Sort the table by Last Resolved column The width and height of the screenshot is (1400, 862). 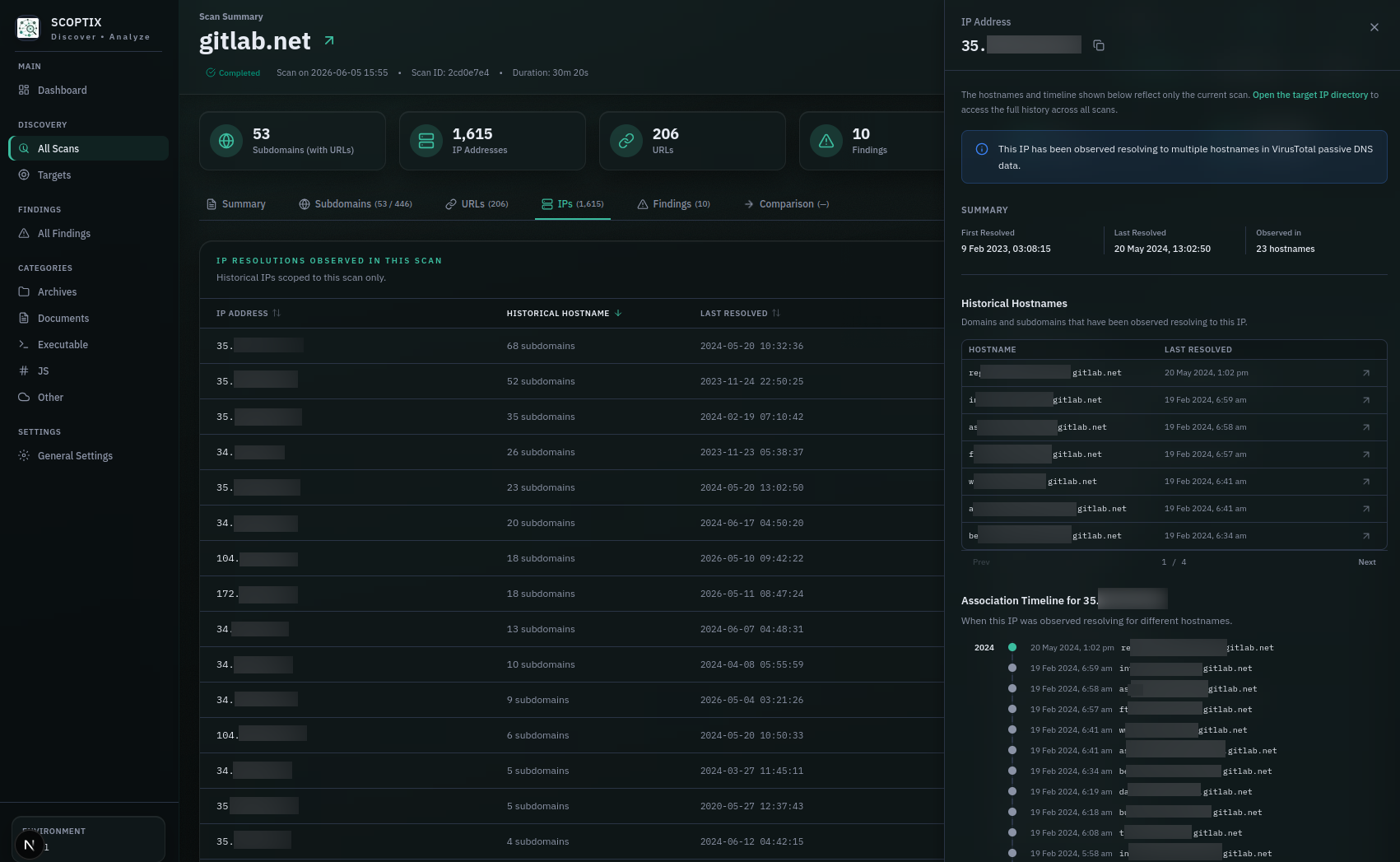740,314
